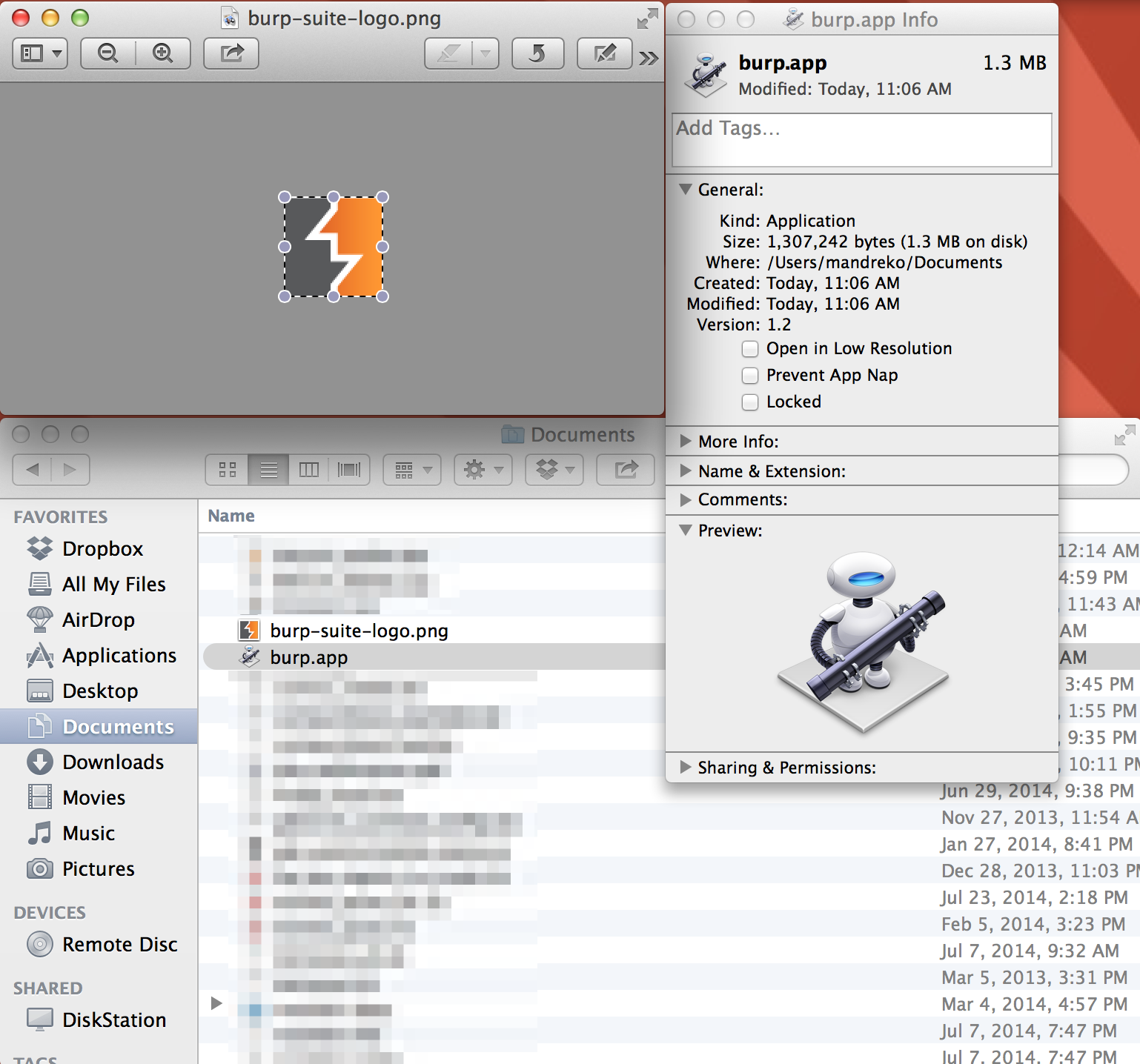
Task: Switch Finder to icon view
Action: coord(228,470)
